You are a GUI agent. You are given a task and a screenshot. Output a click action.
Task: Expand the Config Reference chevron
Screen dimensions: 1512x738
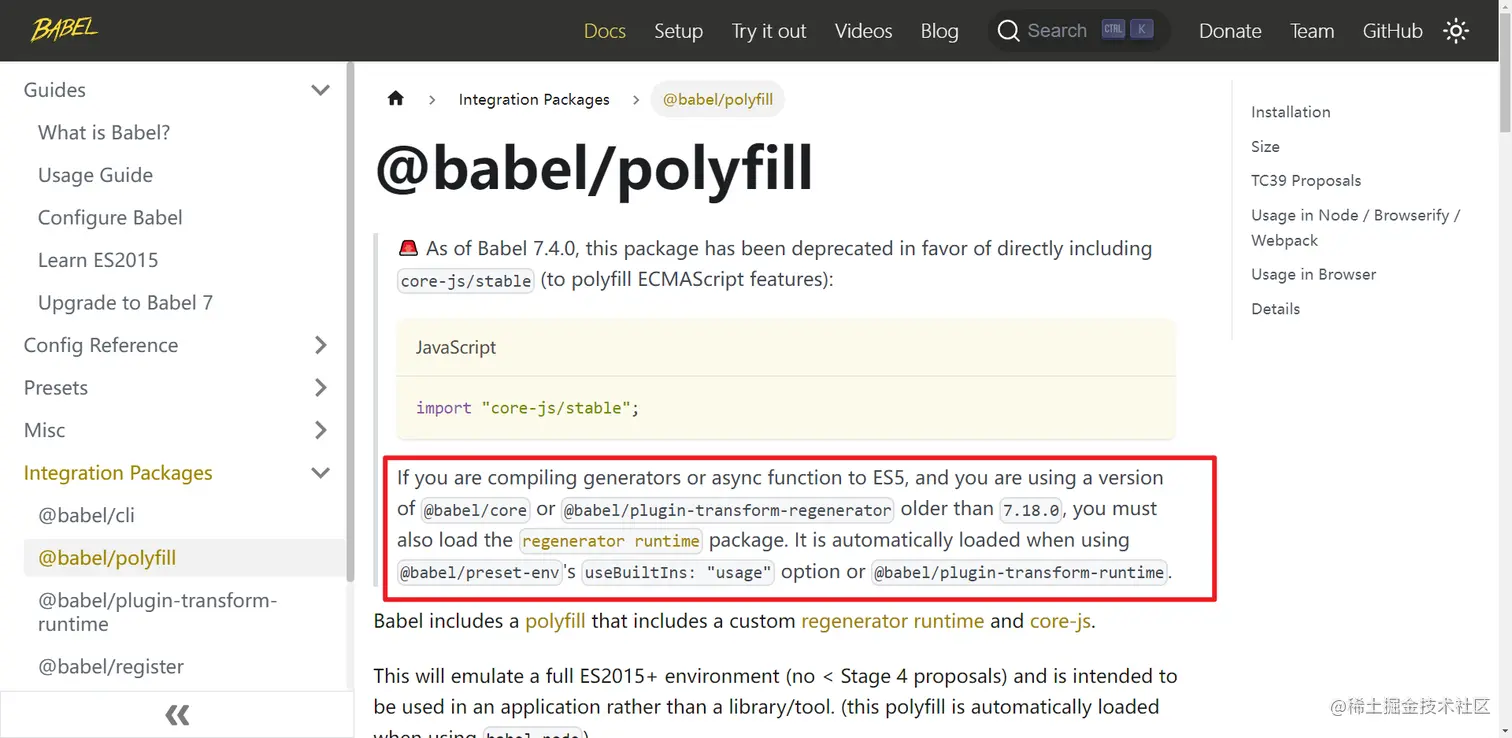(320, 345)
